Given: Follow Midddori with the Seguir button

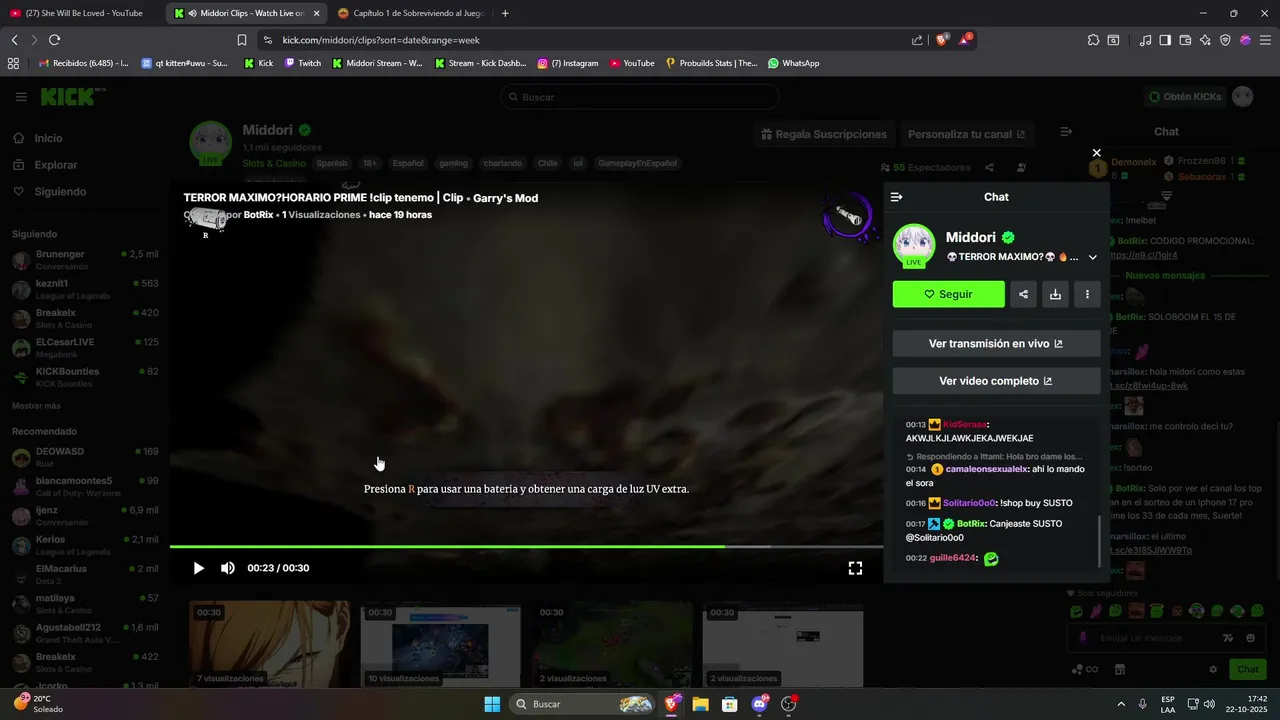Looking at the screenshot, I should (x=948, y=294).
